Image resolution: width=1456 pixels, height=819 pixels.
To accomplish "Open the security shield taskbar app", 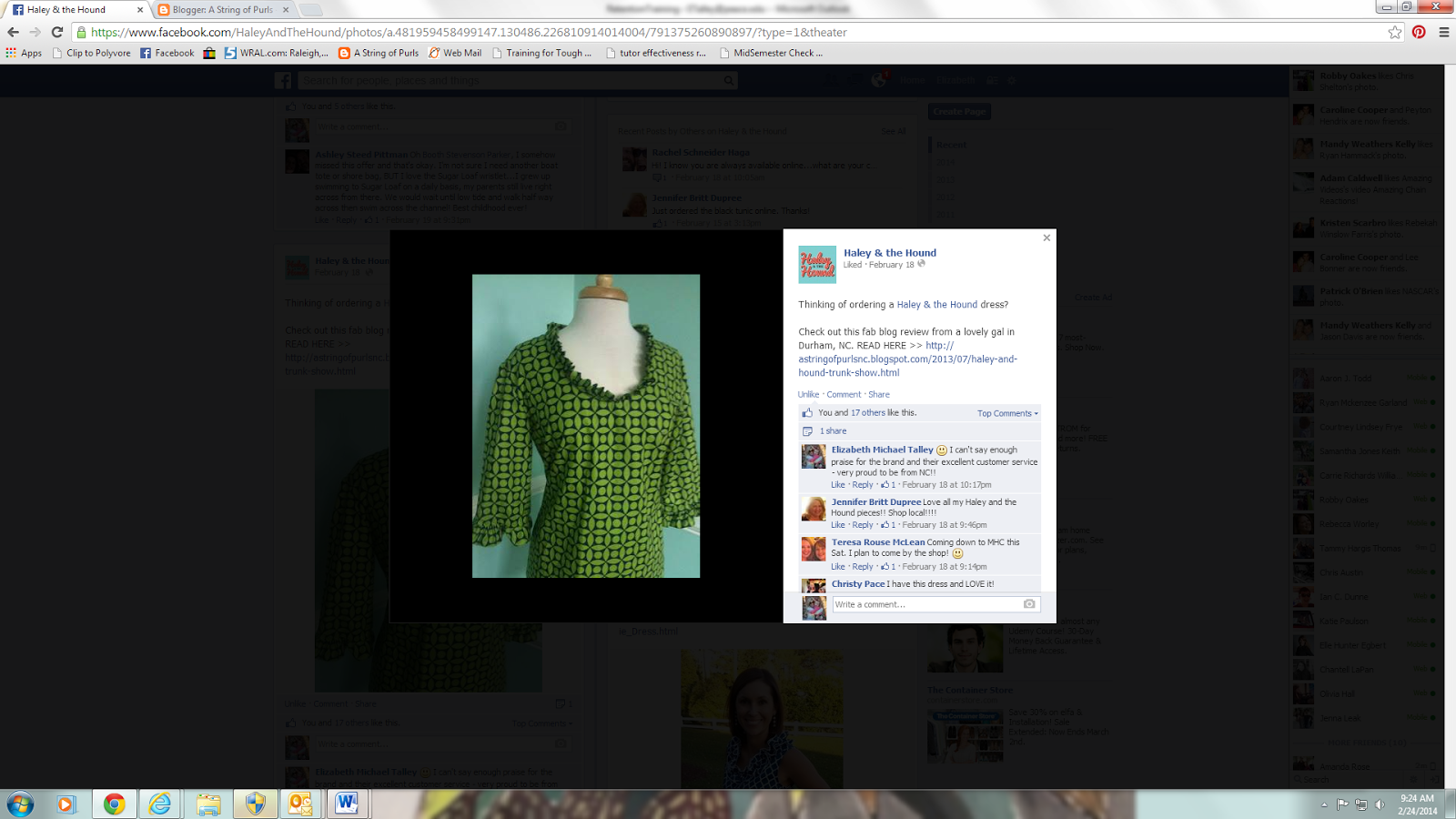I will click(256, 804).
